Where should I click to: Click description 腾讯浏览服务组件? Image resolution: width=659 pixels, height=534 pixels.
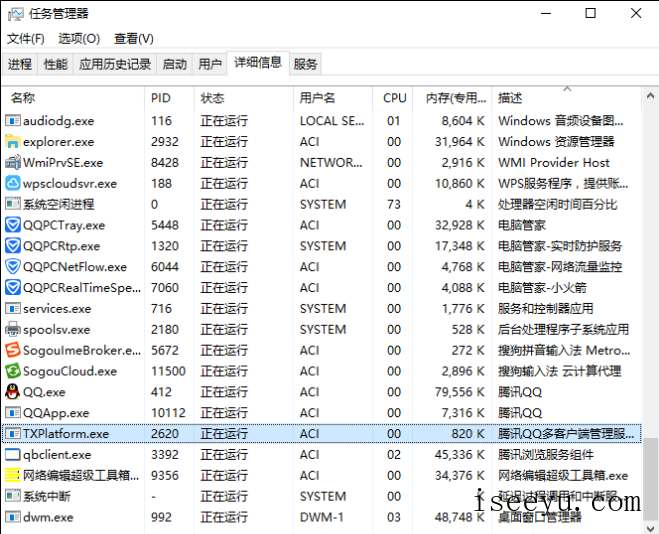546,455
